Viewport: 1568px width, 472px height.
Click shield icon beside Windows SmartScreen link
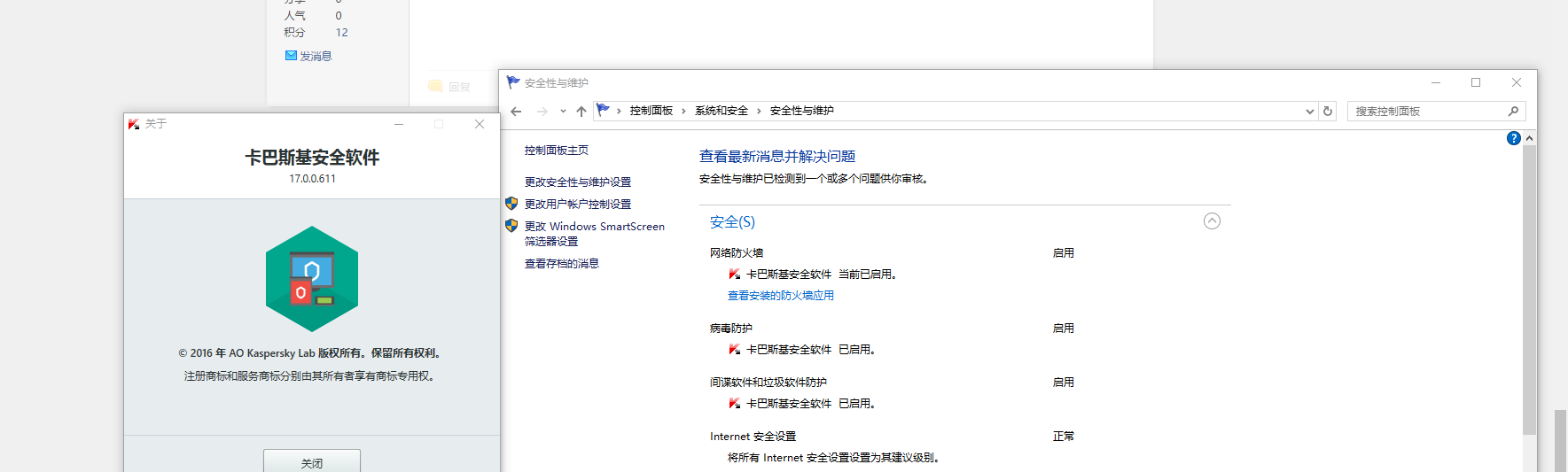point(511,226)
